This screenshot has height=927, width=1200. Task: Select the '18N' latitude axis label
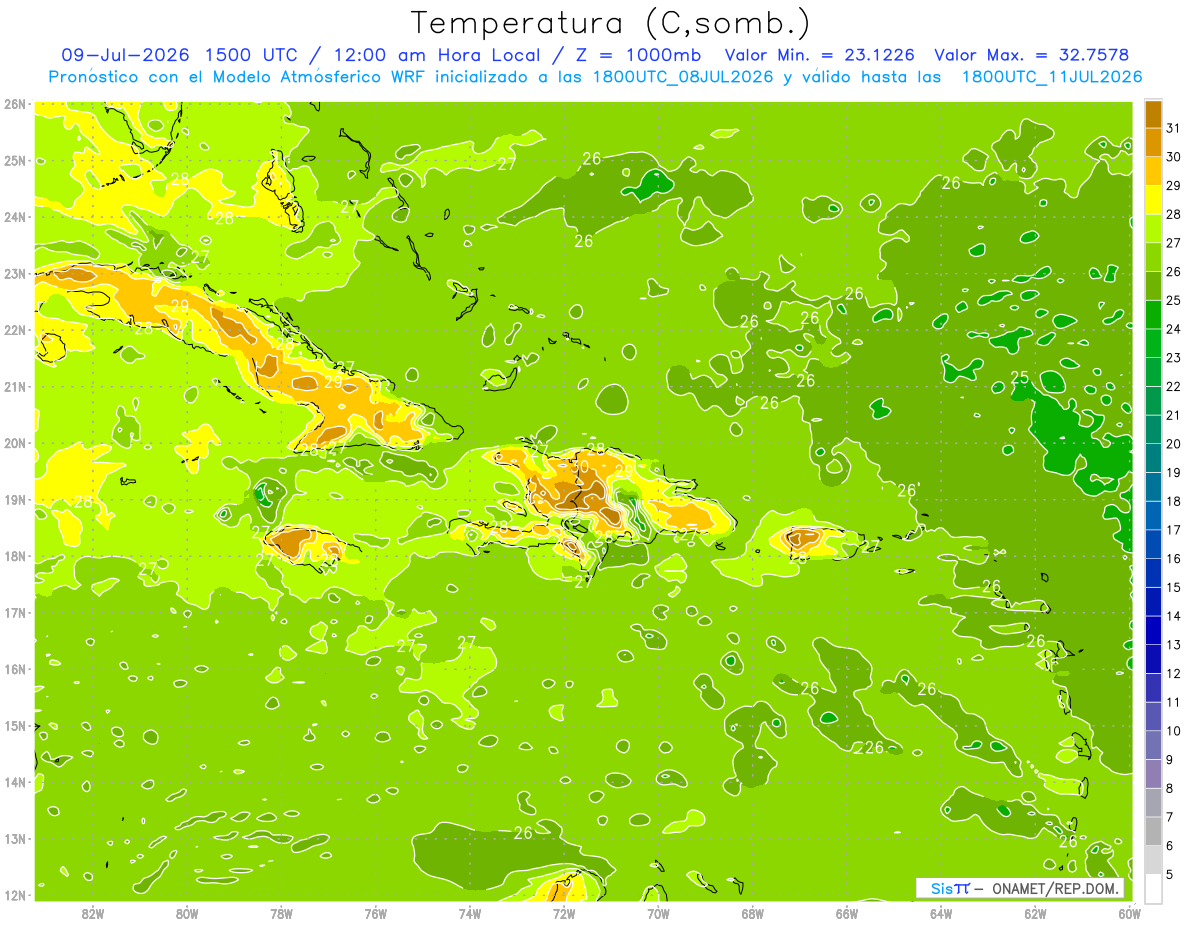[x=15, y=556]
